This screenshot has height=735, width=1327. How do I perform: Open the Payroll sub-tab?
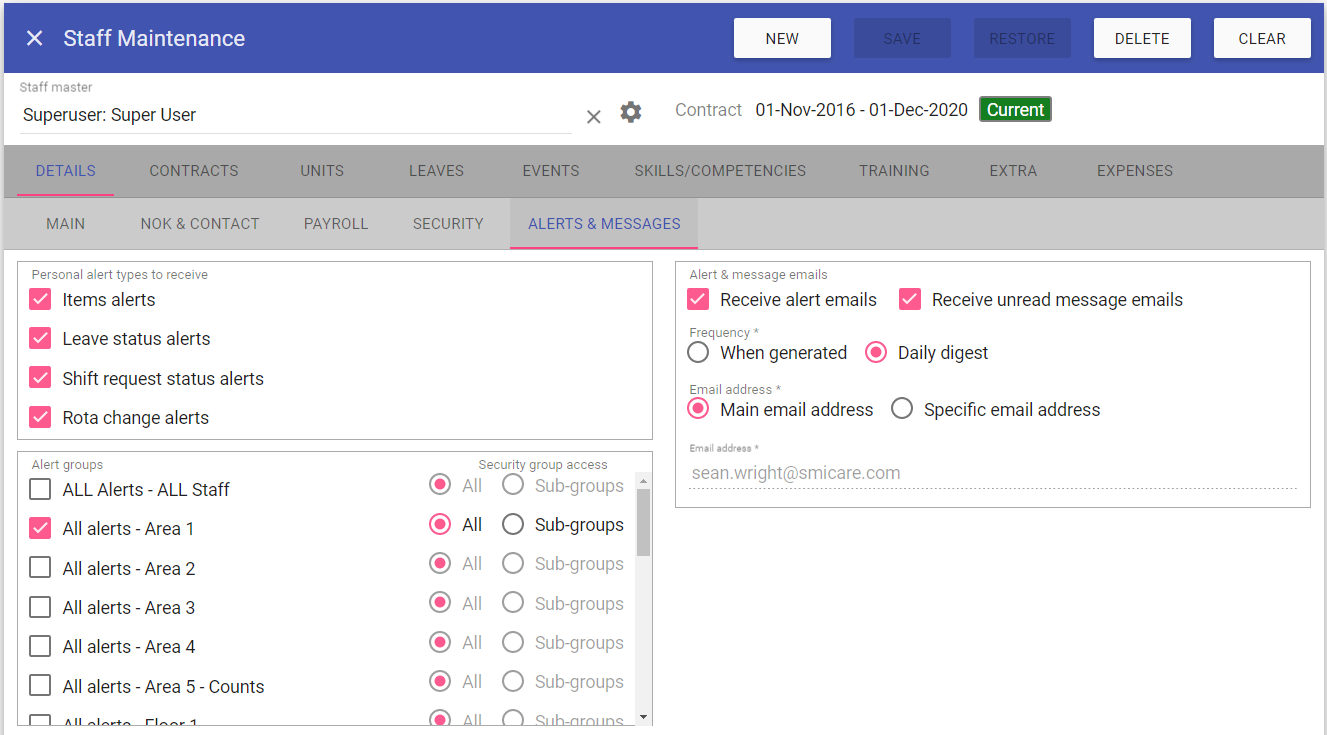click(336, 224)
